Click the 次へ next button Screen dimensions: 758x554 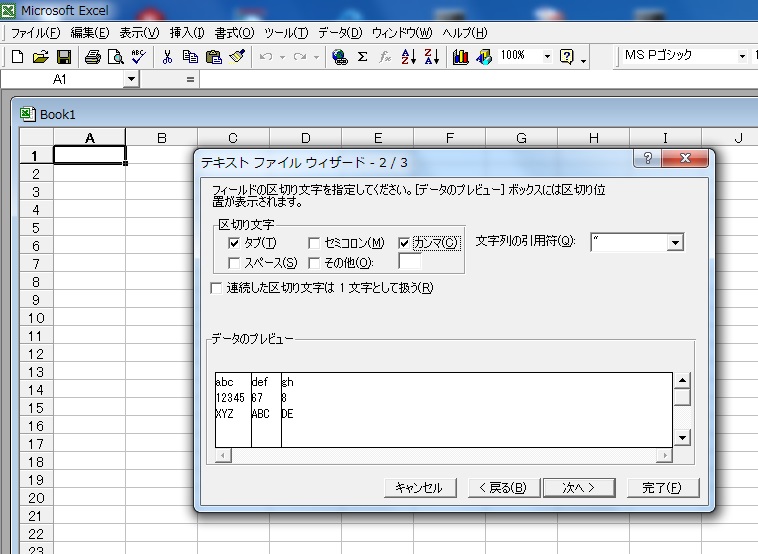pos(579,488)
